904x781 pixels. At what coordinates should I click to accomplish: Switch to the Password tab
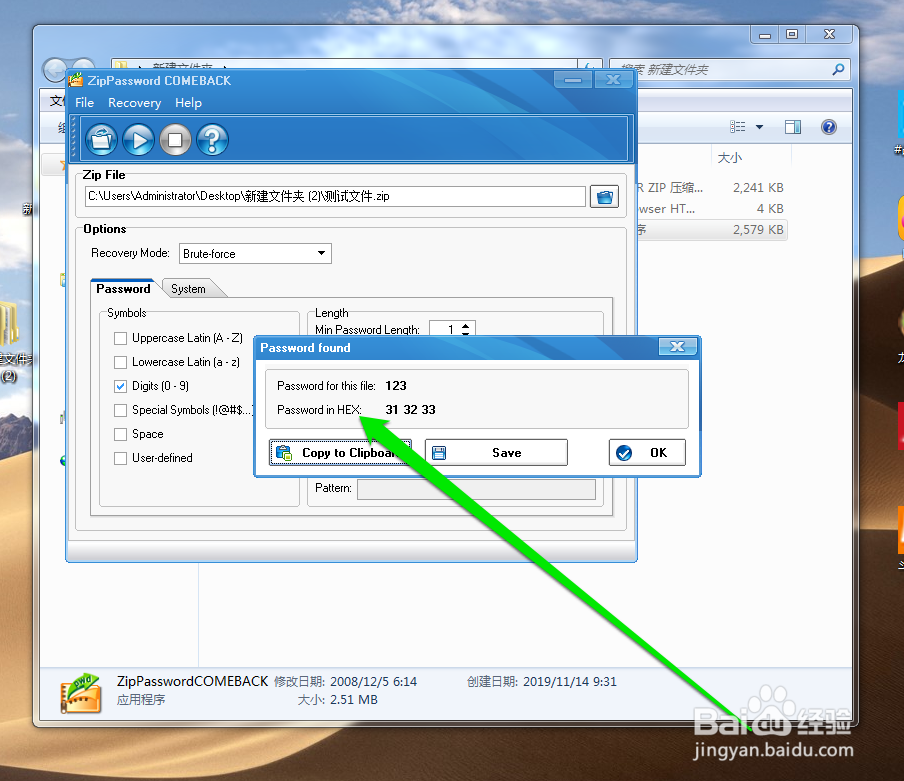click(x=123, y=289)
